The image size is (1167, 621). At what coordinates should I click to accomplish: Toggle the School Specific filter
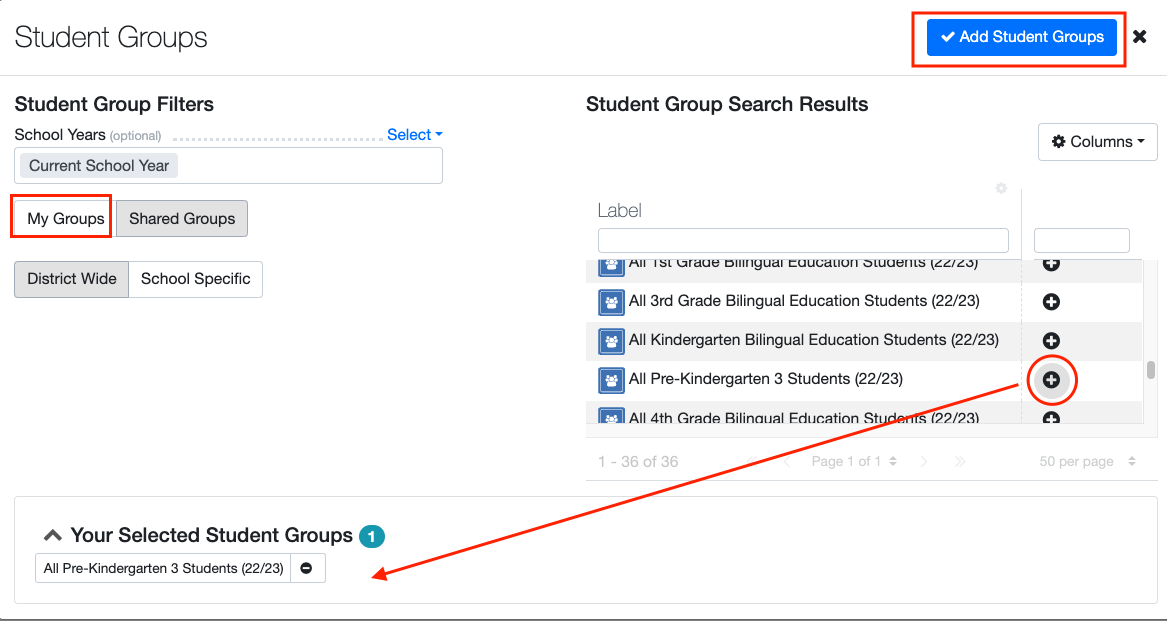[196, 279]
